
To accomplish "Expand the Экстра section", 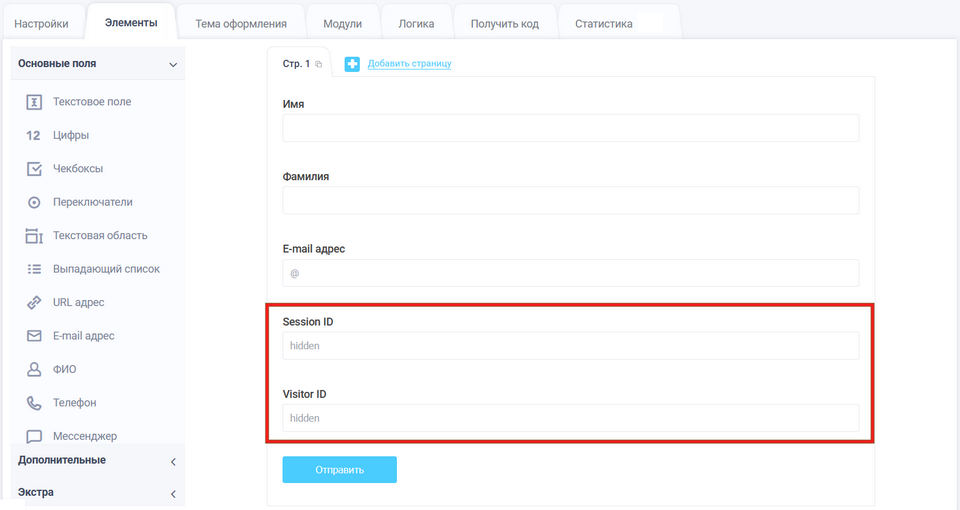I will [x=173, y=494].
